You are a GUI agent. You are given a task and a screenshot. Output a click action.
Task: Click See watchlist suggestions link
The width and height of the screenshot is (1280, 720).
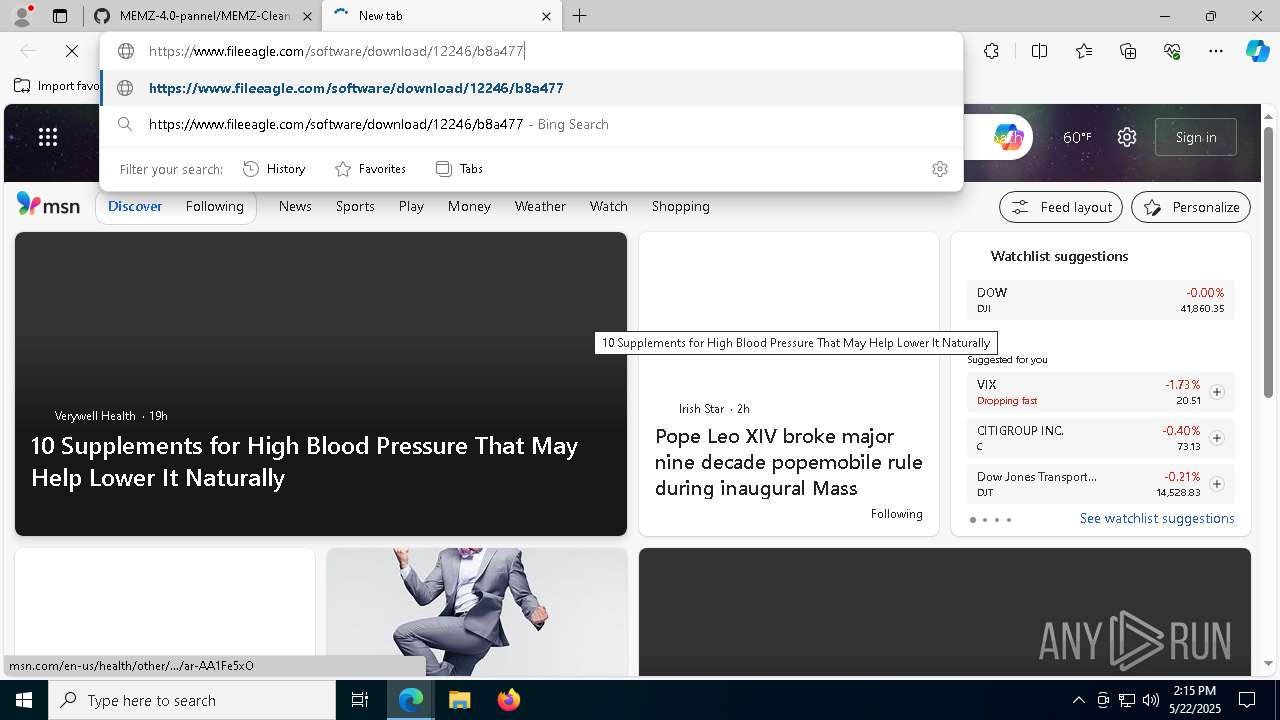[x=1157, y=518]
